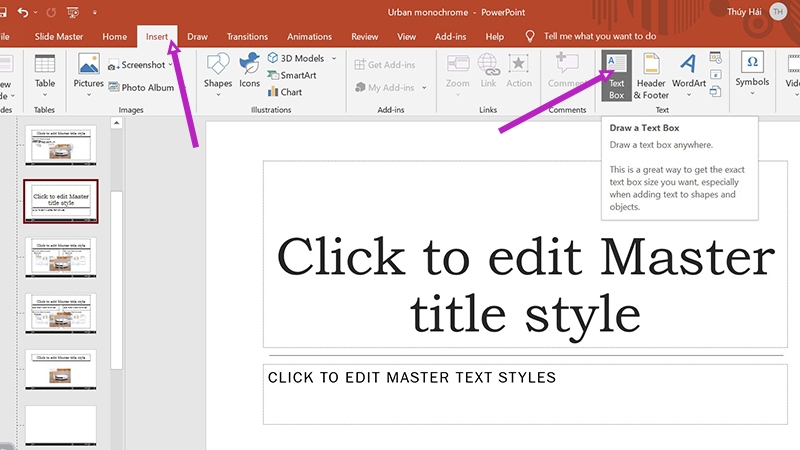800x450 pixels.
Task: Click the Undo arrow icon
Action: click(22, 12)
